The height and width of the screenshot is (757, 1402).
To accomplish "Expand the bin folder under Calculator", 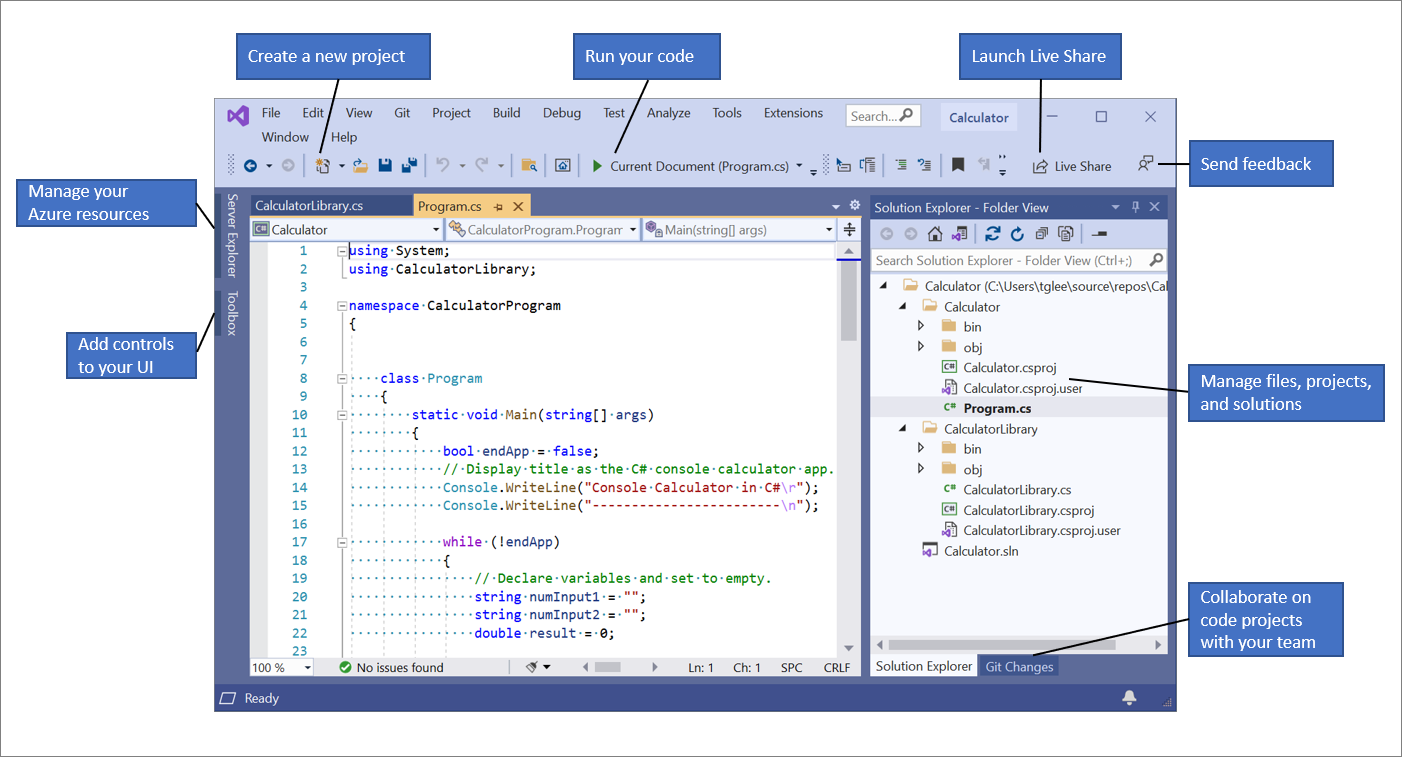I will [921, 326].
